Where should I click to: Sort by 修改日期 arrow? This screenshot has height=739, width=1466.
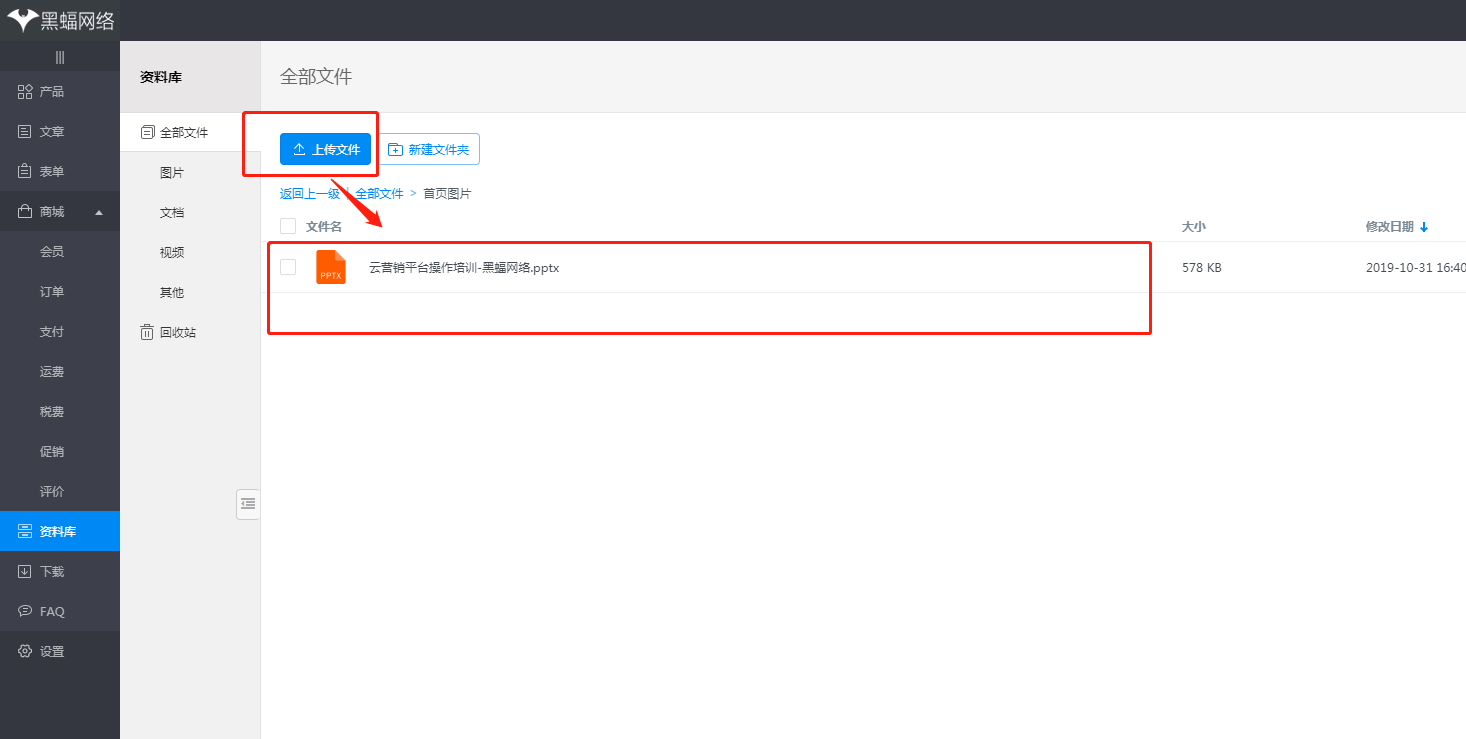click(1424, 227)
